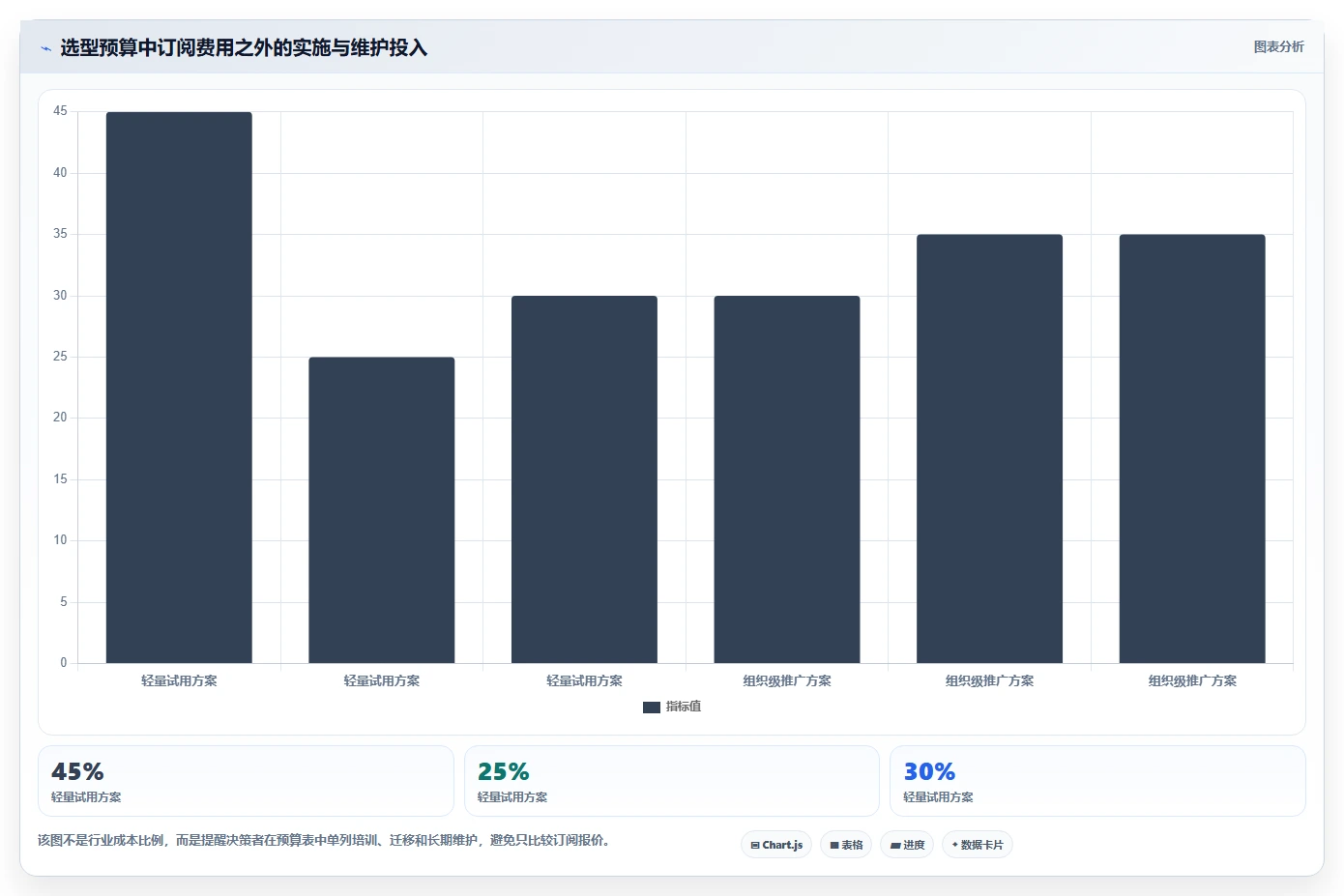
Task: Click the y-axis label 5
Action: tap(64, 602)
